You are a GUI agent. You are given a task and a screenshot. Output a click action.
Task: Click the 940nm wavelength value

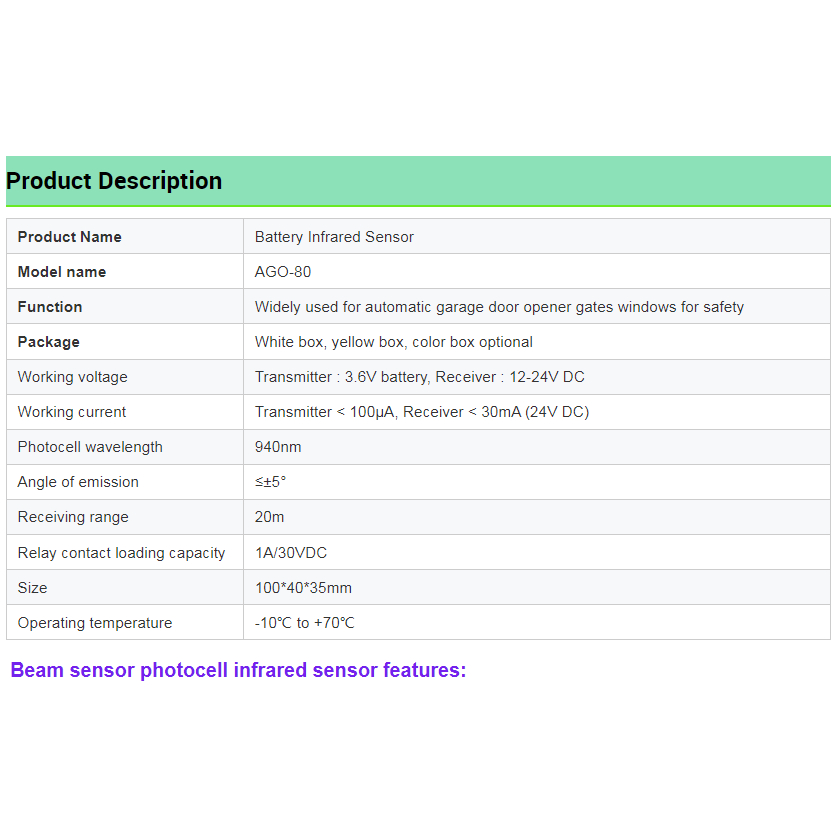[x=278, y=447]
